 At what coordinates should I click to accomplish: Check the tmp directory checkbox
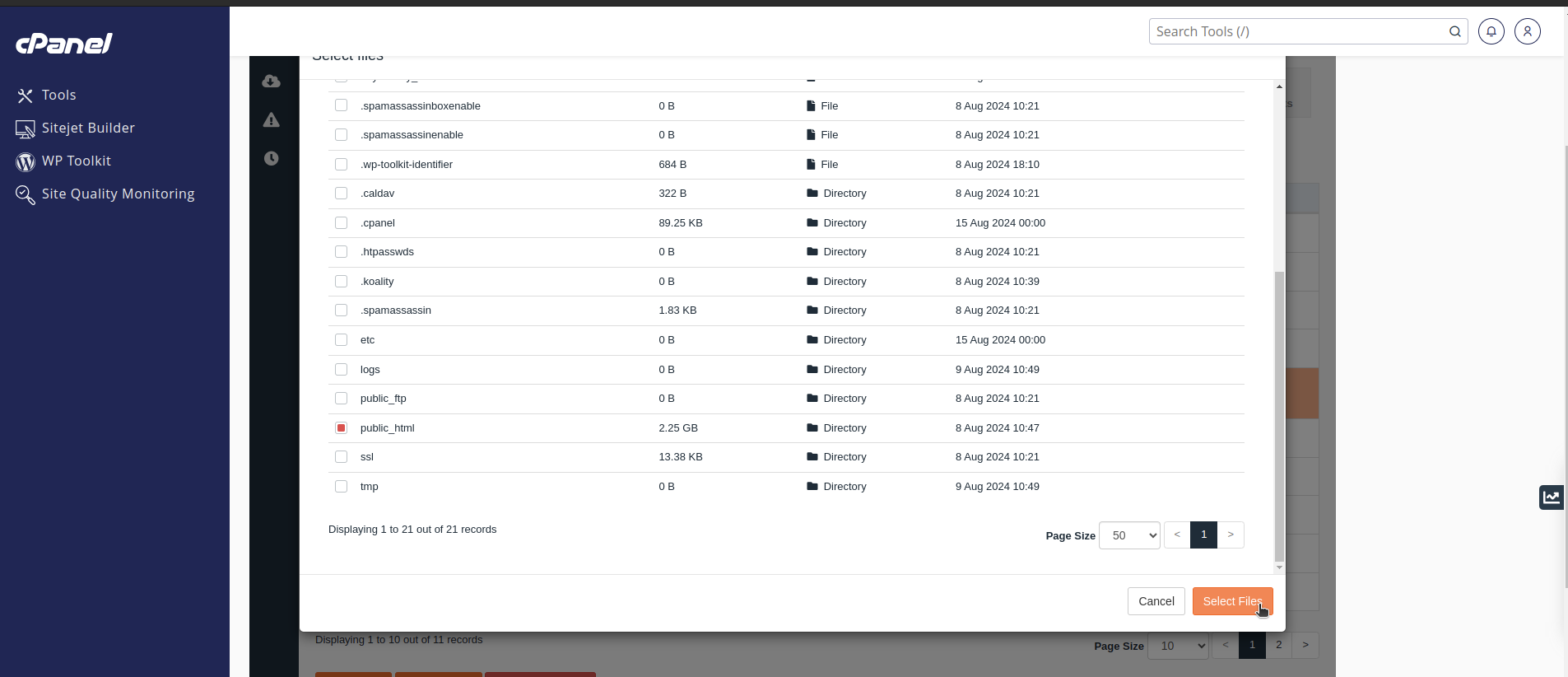click(x=341, y=486)
